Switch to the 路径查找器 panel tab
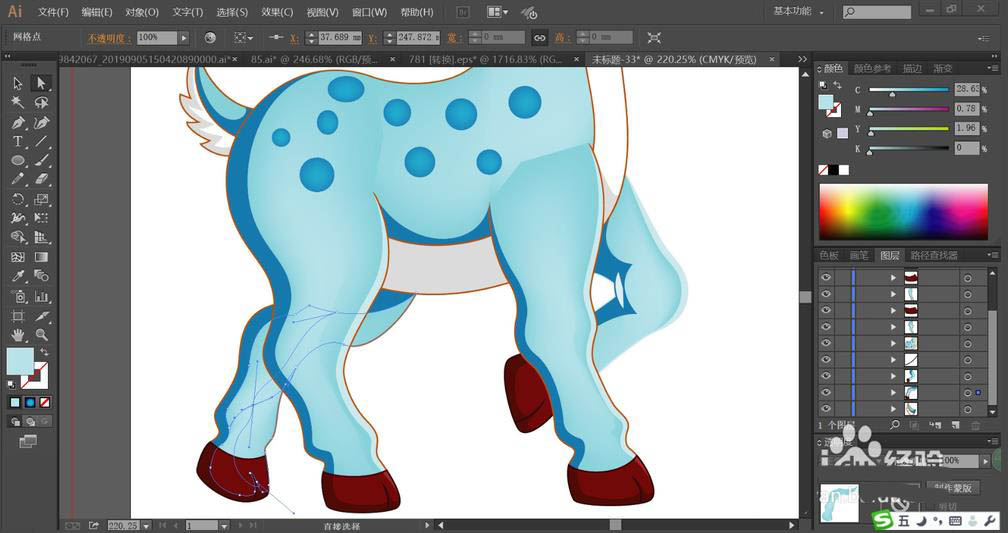 935,255
